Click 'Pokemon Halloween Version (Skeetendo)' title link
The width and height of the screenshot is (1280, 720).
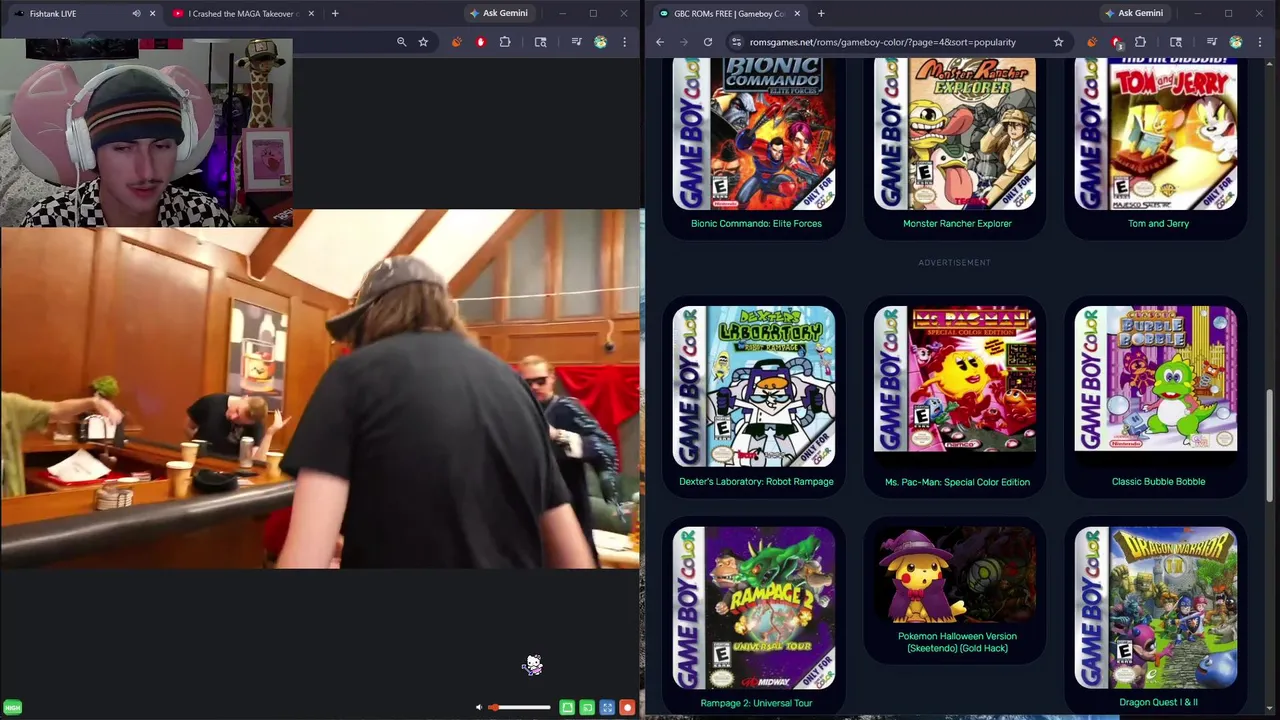click(957, 642)
